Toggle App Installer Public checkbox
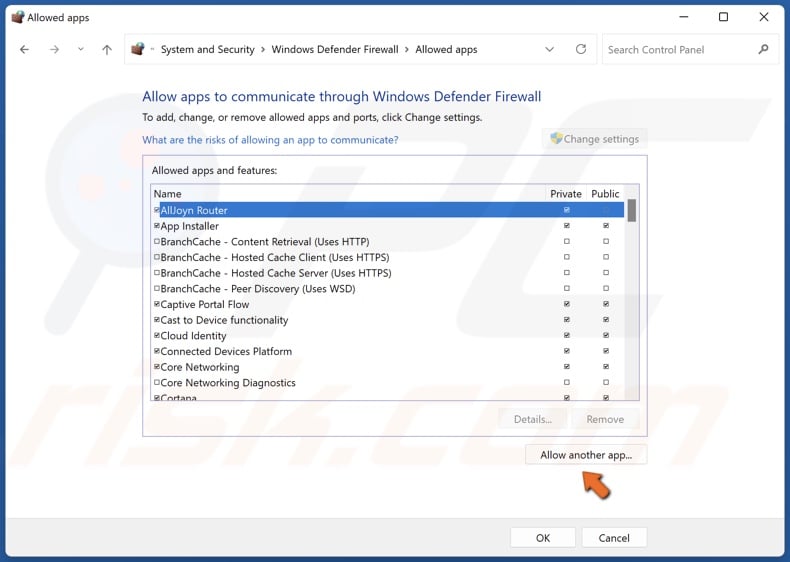The image size is (790, 562). (606, 225)
